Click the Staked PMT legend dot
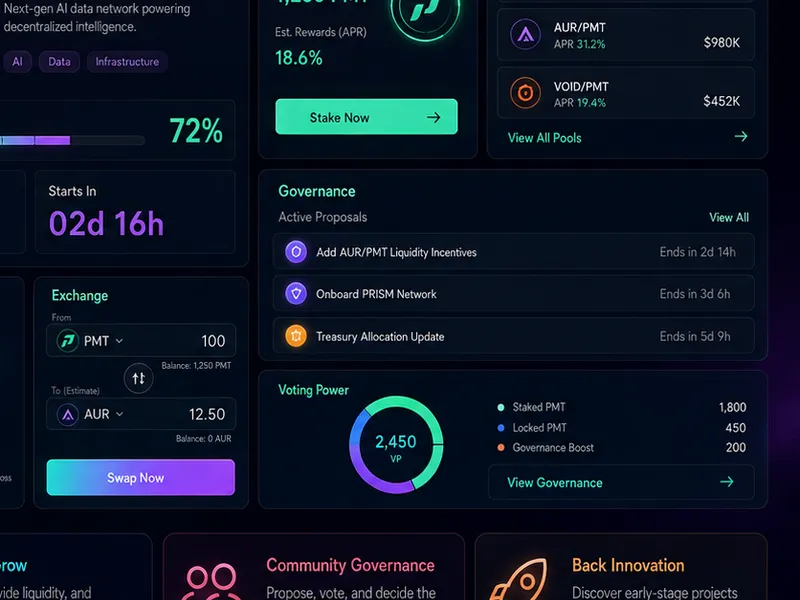 (501, 407)
